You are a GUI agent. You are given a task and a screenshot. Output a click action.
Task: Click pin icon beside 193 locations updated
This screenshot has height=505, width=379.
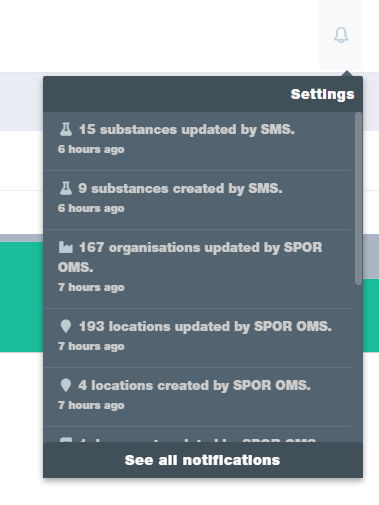(66, 326)
